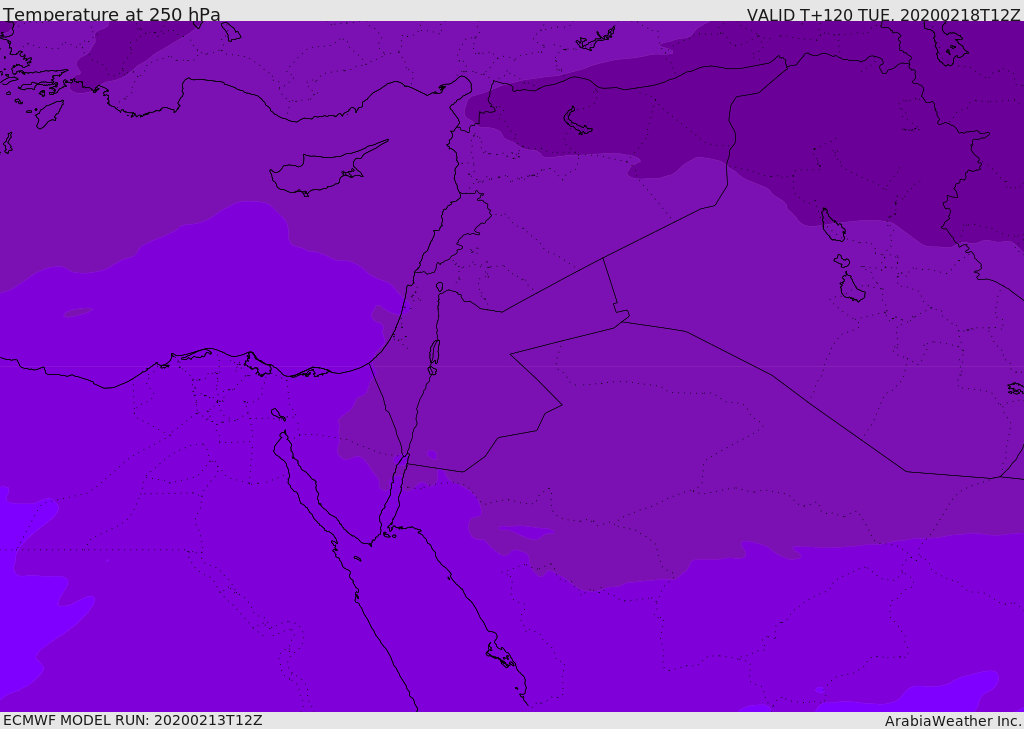
Task: Click the Lebanon country outline
Action: point(457,232)
